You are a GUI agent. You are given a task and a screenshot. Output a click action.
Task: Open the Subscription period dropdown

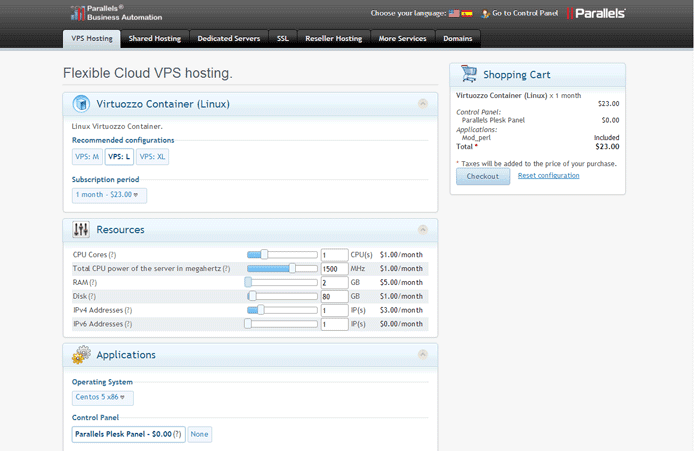(x=109, y=195)
